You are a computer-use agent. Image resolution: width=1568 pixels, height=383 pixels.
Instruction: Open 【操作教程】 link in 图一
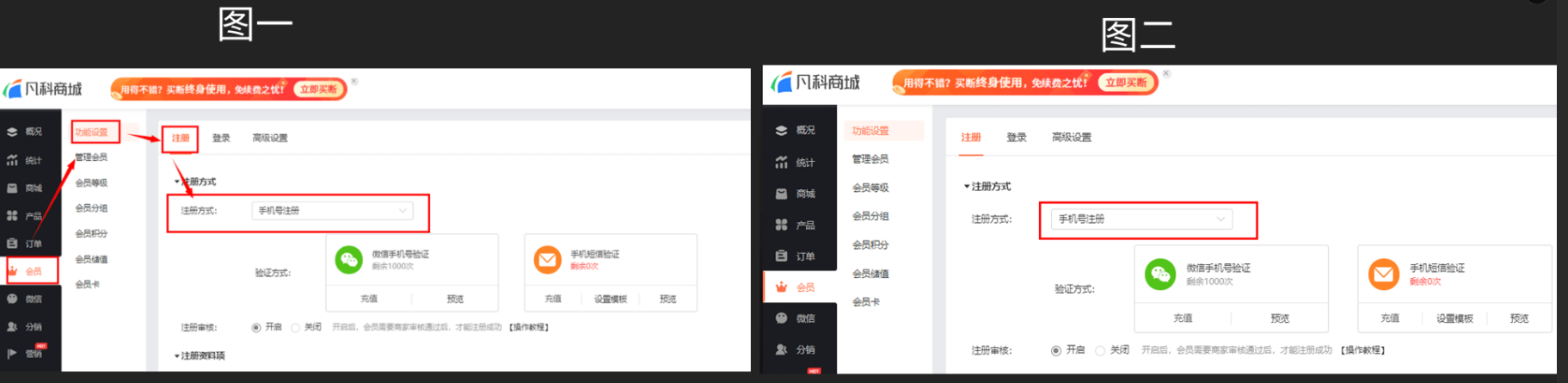(x=529, y=328)
